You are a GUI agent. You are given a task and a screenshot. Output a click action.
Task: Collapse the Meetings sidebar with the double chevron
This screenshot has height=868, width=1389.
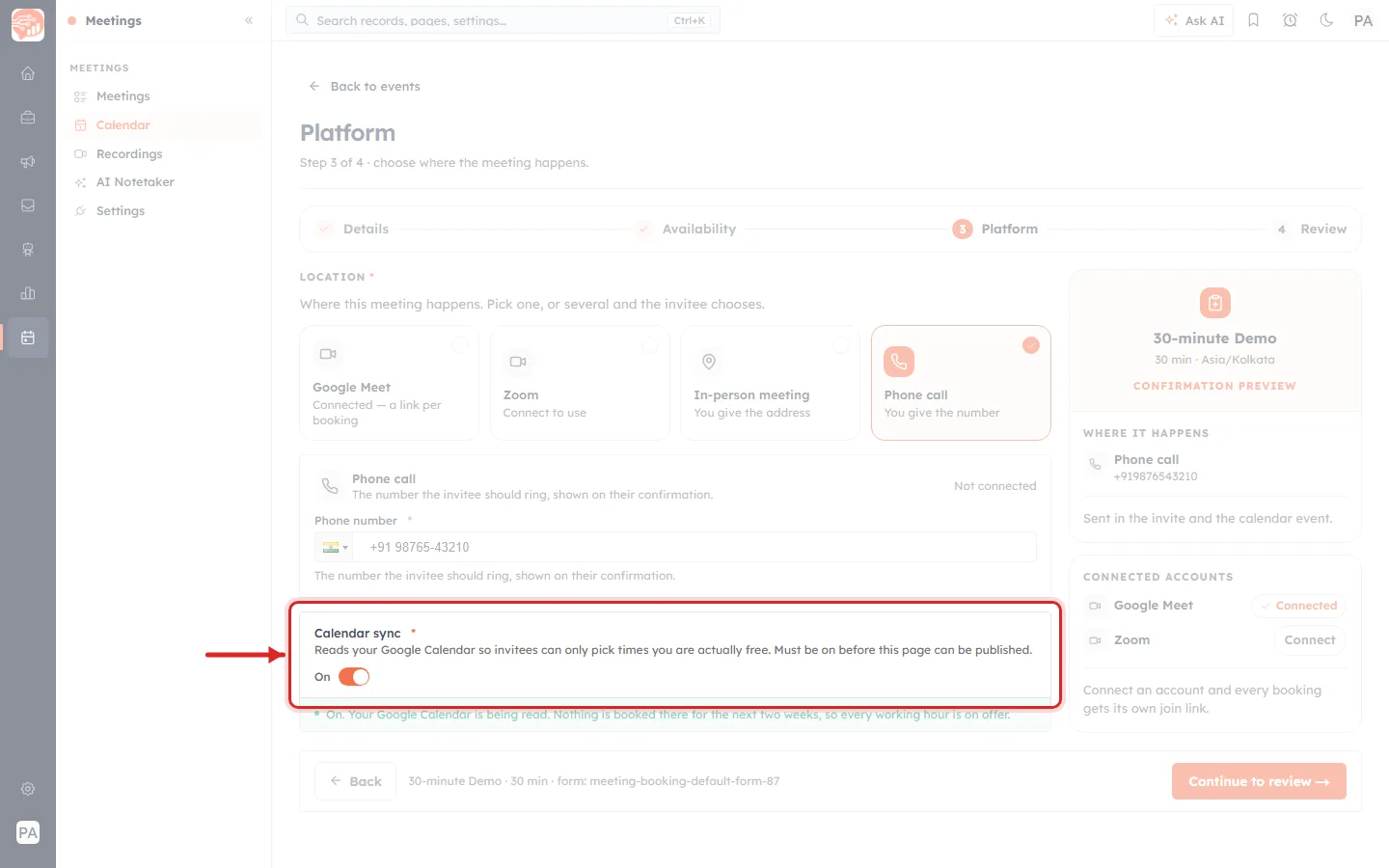click(249, 20)
